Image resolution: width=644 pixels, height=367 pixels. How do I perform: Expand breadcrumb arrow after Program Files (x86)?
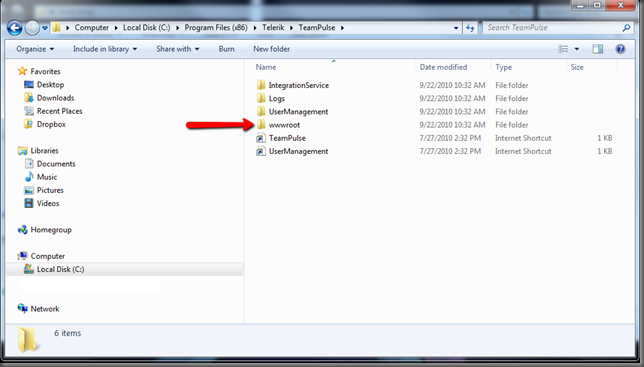coord(255,28)
